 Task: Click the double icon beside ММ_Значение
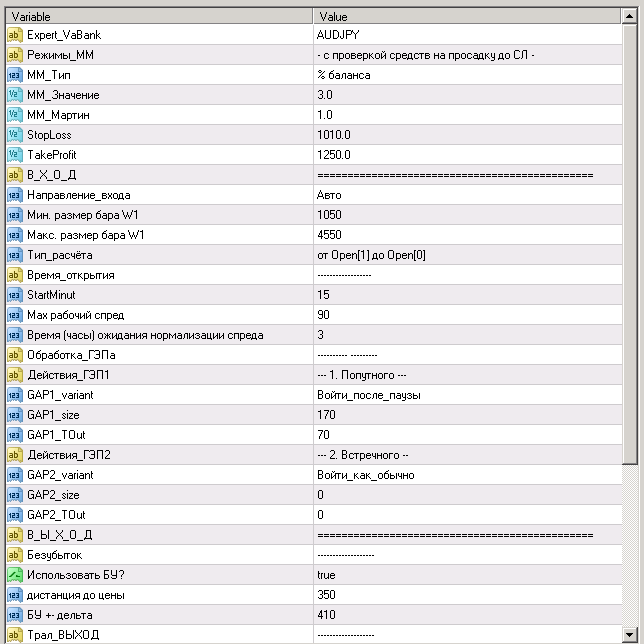14,95
